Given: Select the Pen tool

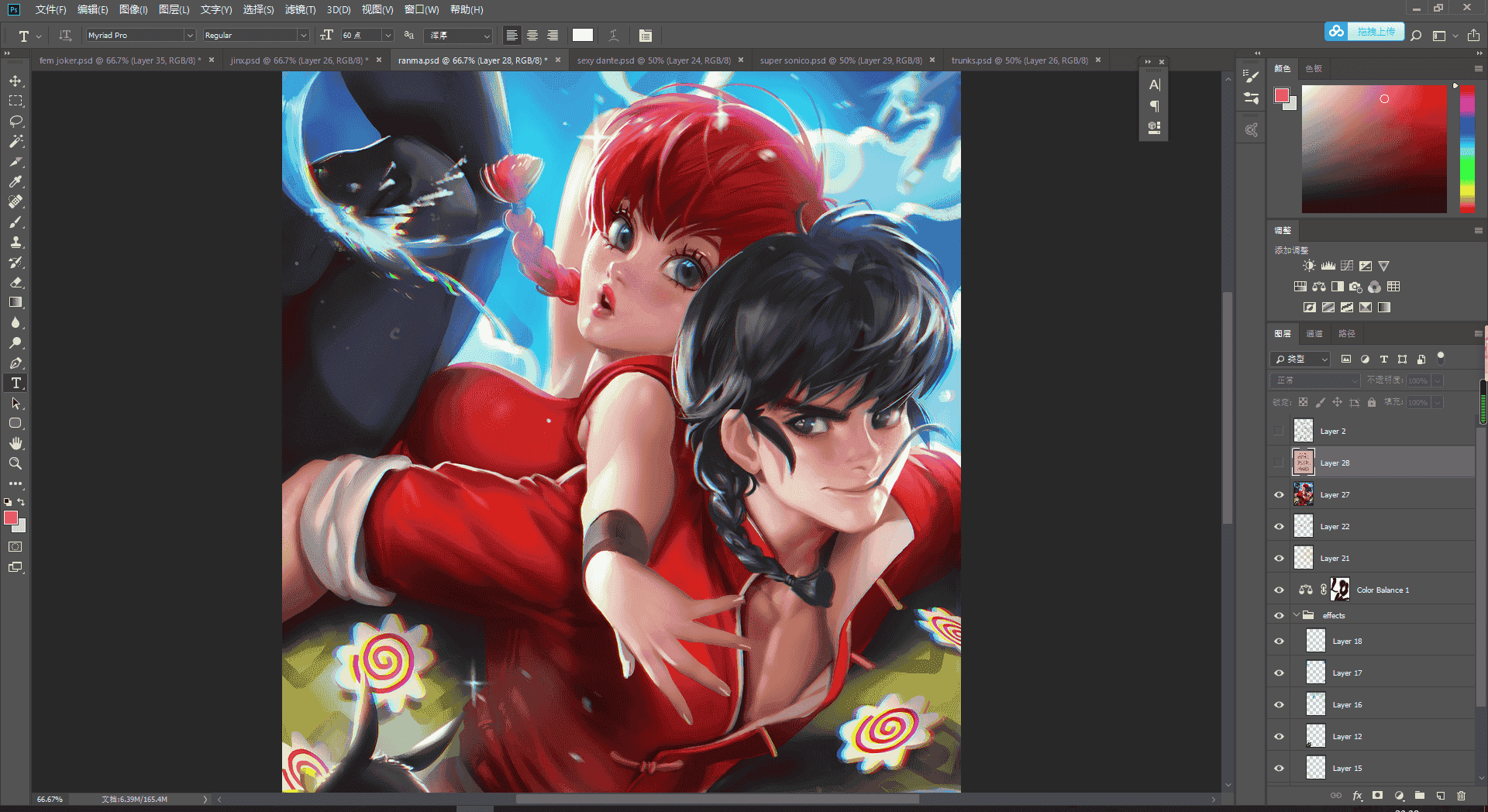Looking at the screenshot, I should [15, 363].
